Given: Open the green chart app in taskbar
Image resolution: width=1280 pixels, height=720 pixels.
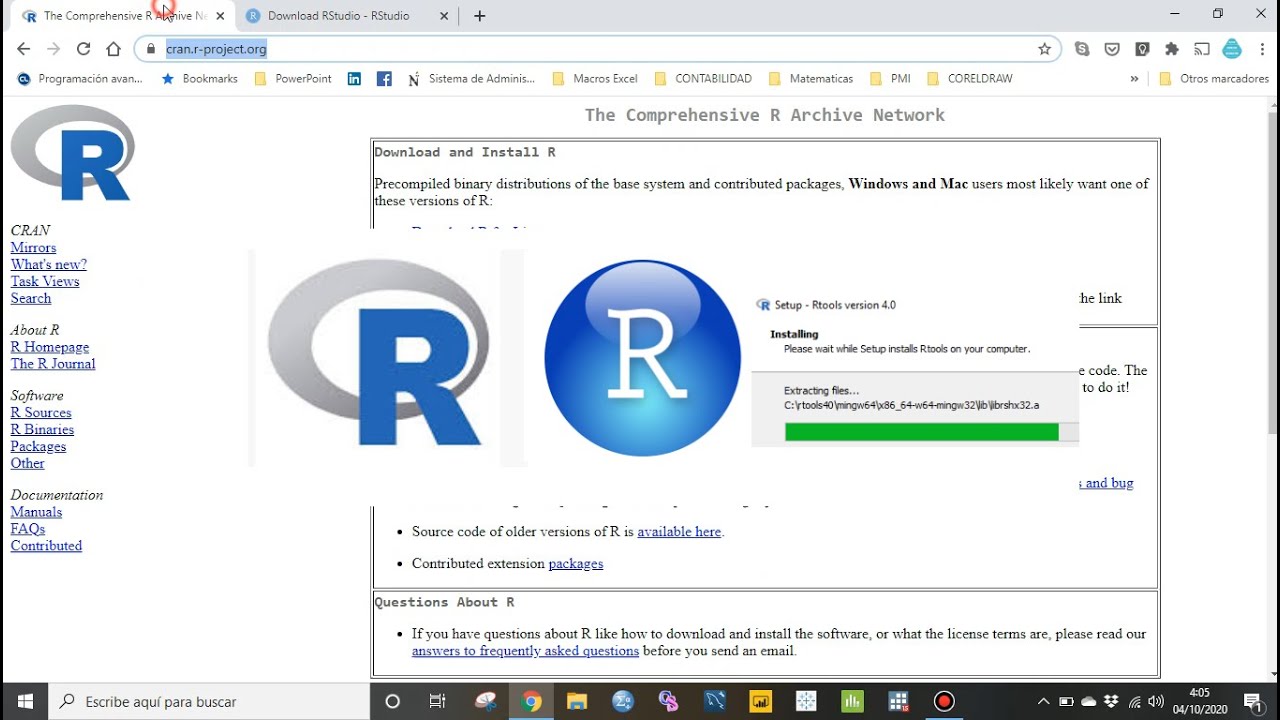Looking at the screenshot, I should coord(852,701).
